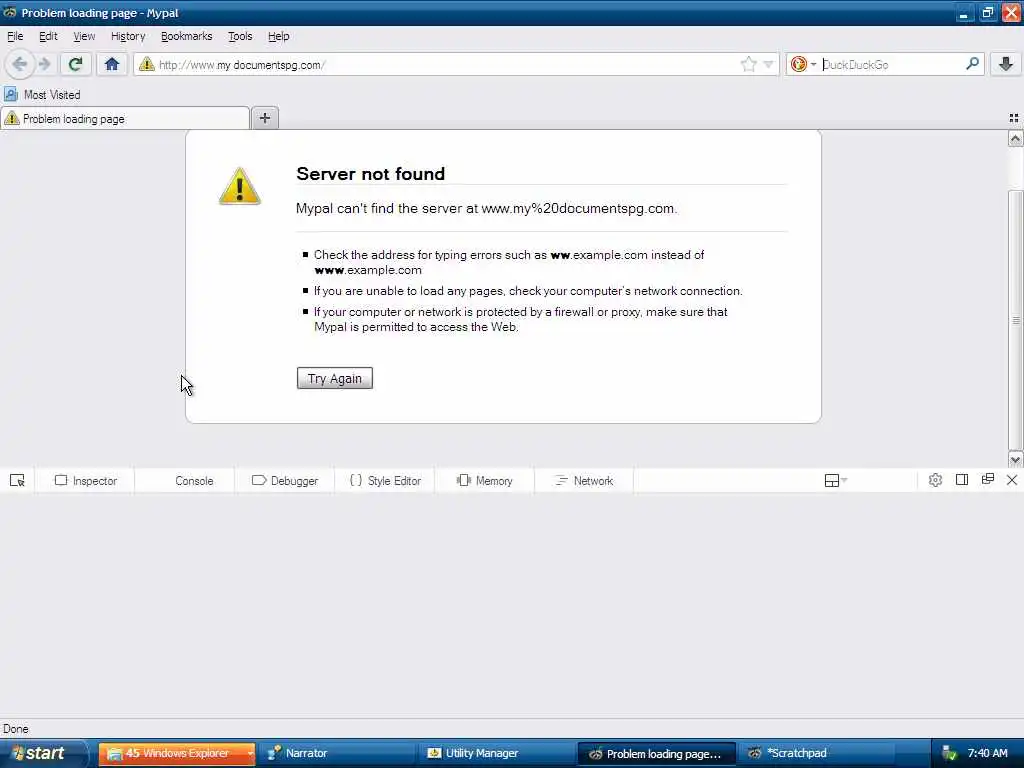Viewport: 1024px width, 768px height.
Task: Open the Windows Start menu
Action: (43, 753)
